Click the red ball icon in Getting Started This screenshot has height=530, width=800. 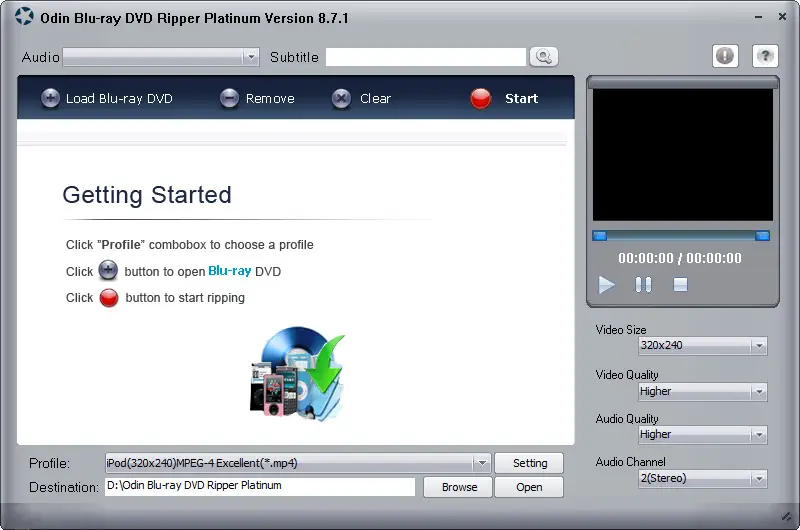pos(109,298)
